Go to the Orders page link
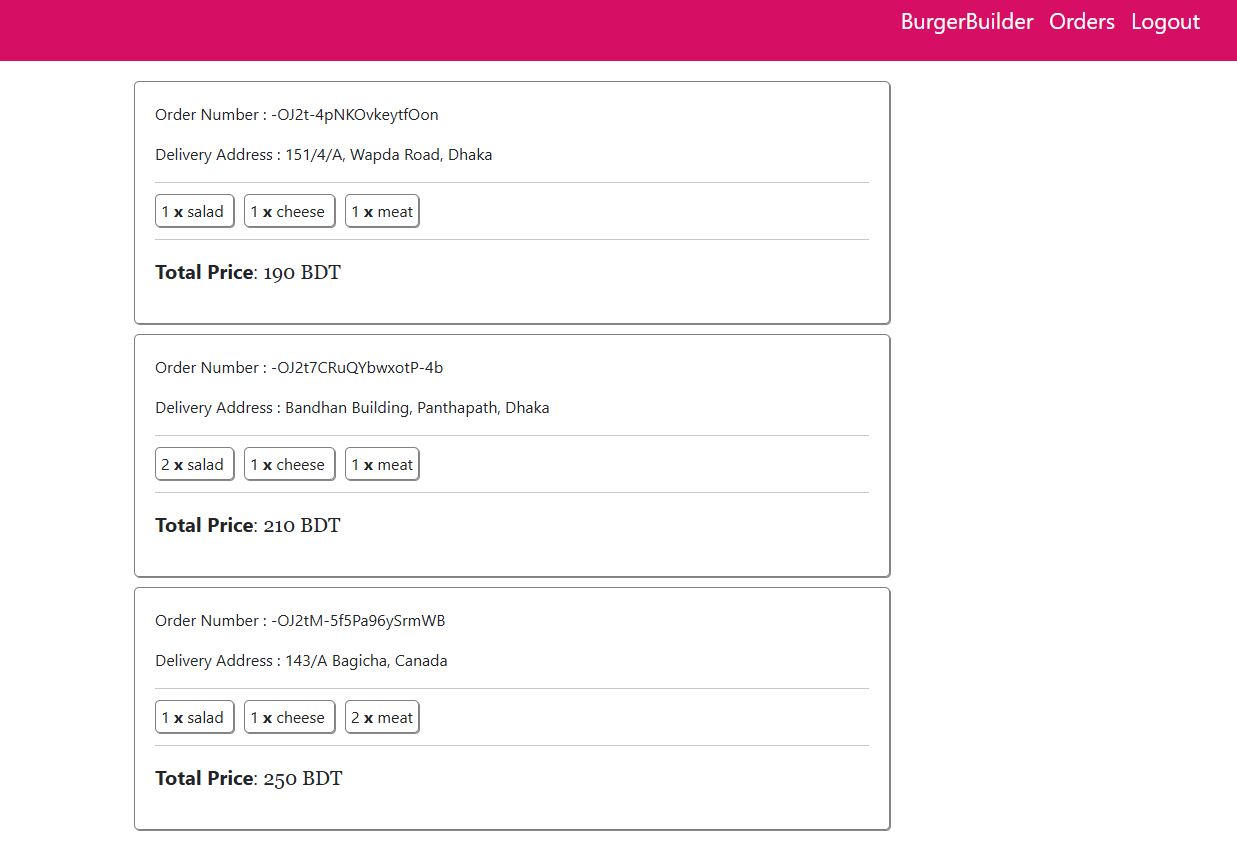 click(x=1081, y=22)
